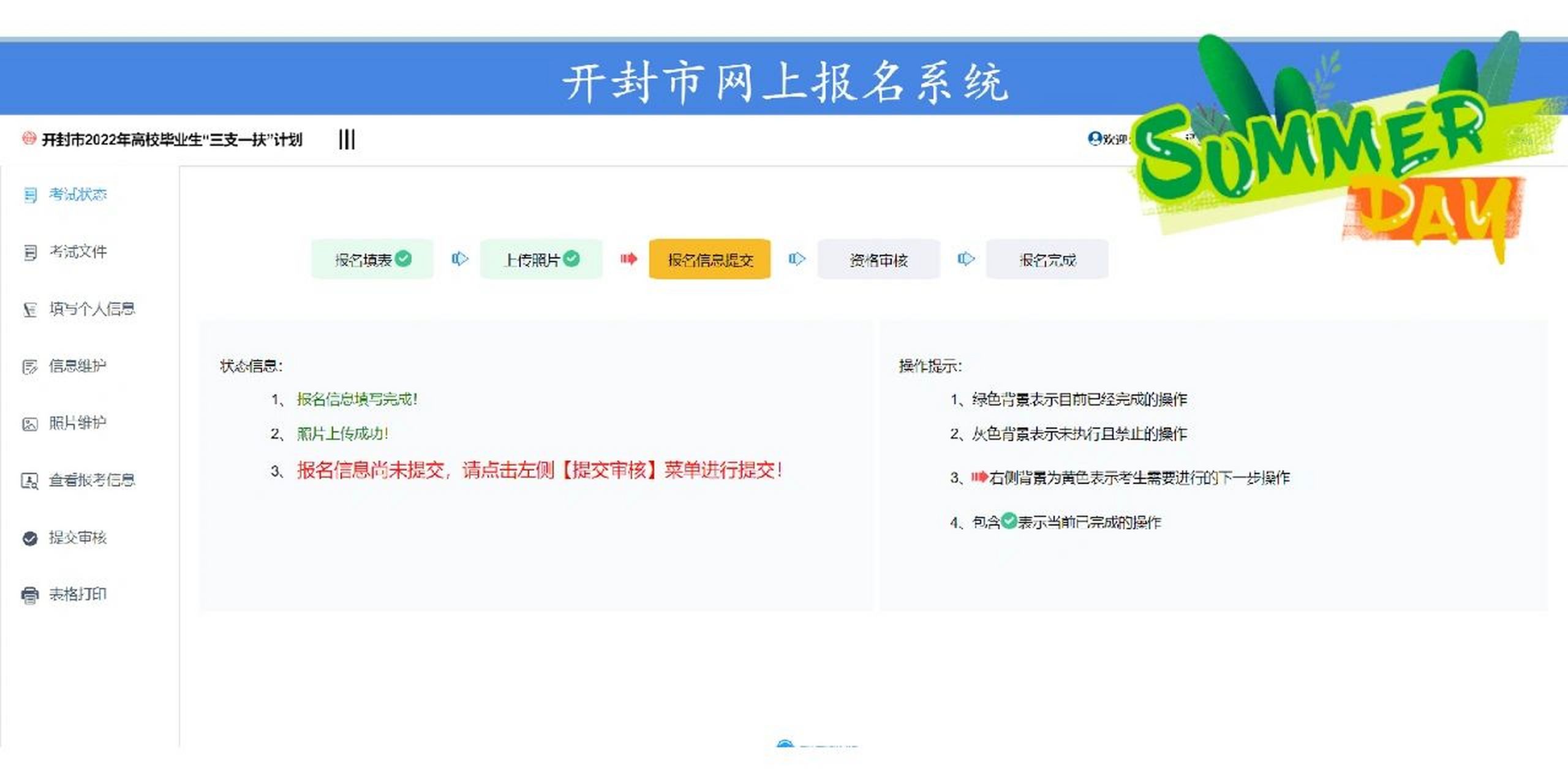Click the 上传照片 step button
The image size is (1568, 784).
541,259
